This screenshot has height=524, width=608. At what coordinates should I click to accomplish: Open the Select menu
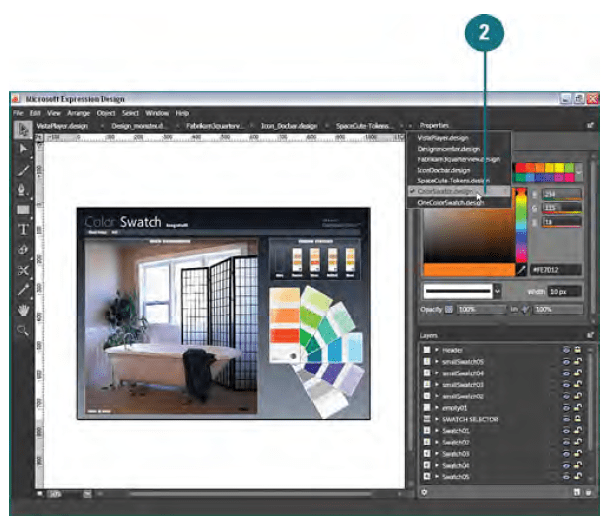[x=130, y=113]
